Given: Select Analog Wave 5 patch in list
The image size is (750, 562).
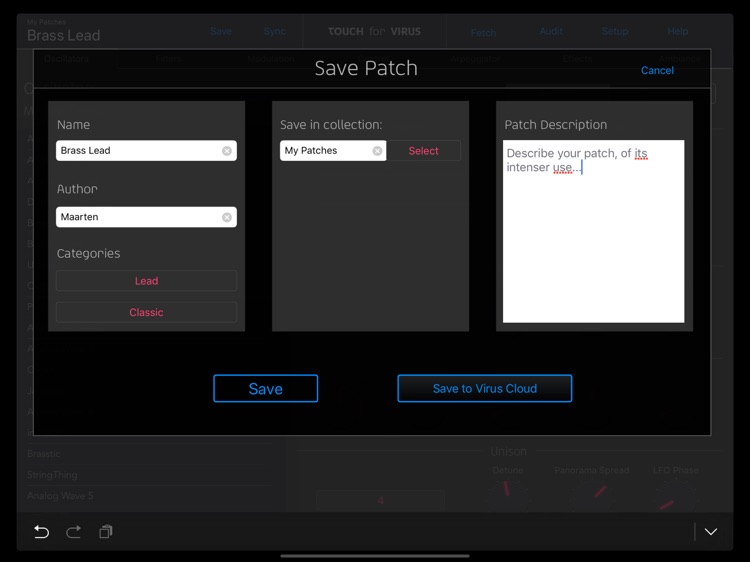Looking at the screenshot, I should point(148,496).
